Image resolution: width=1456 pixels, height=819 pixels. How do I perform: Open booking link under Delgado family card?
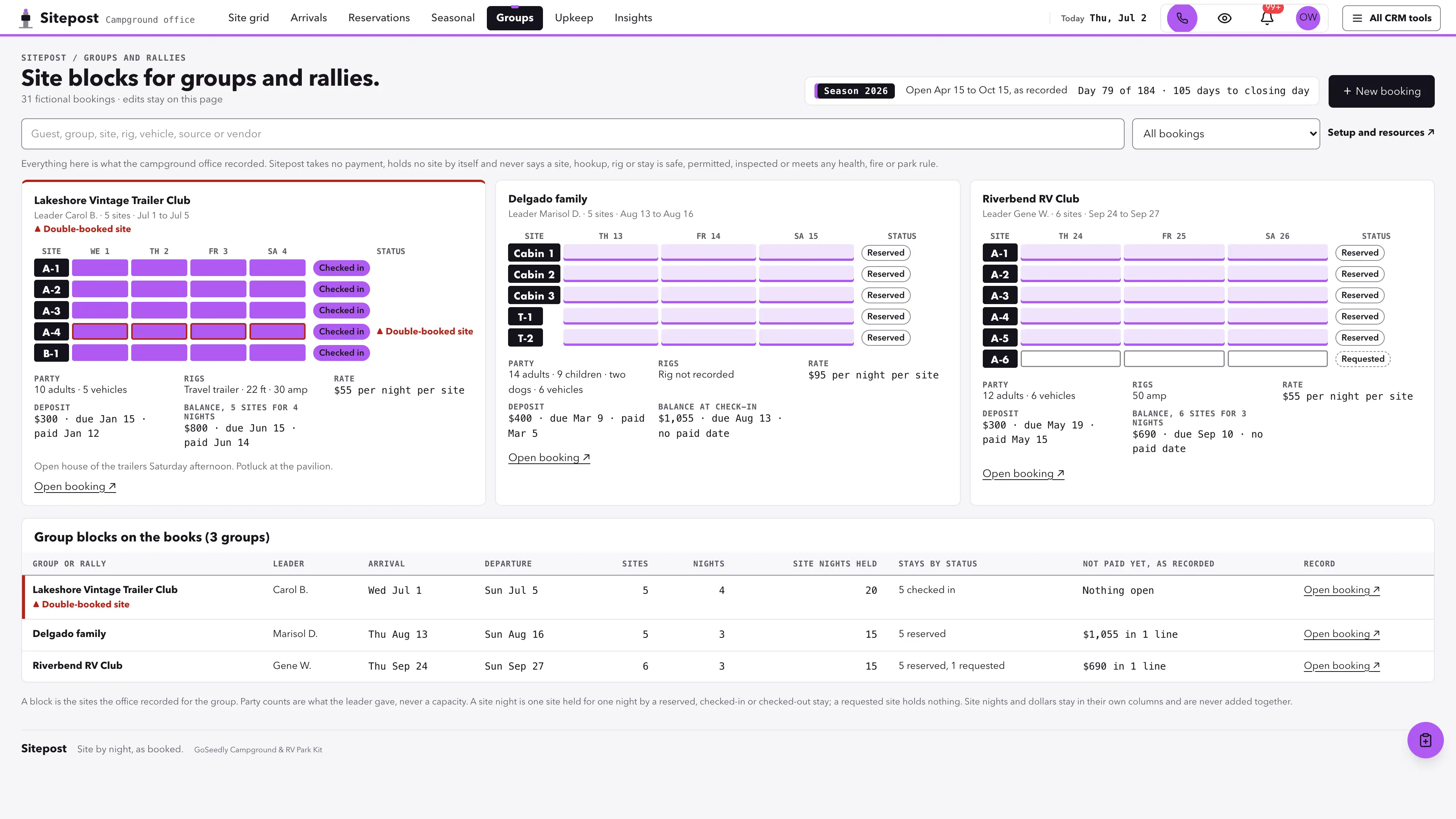point(549,457)
